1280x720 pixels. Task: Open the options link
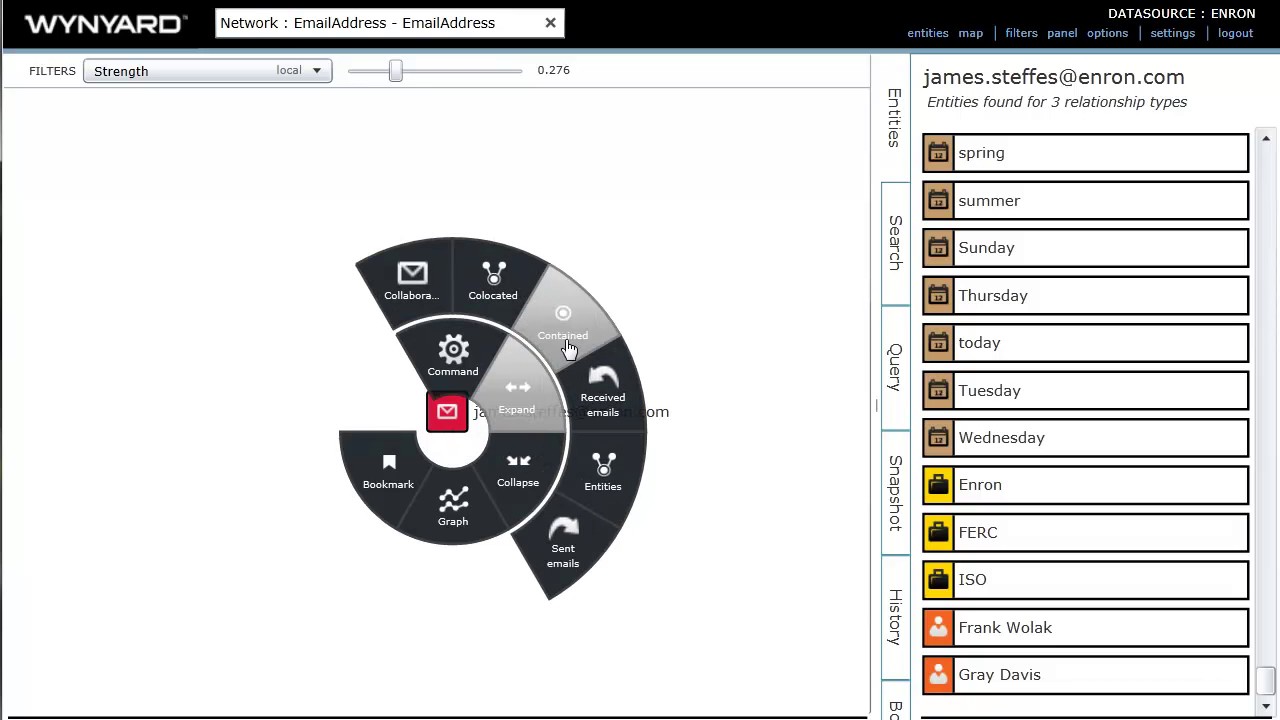[x=1107, y=33]
